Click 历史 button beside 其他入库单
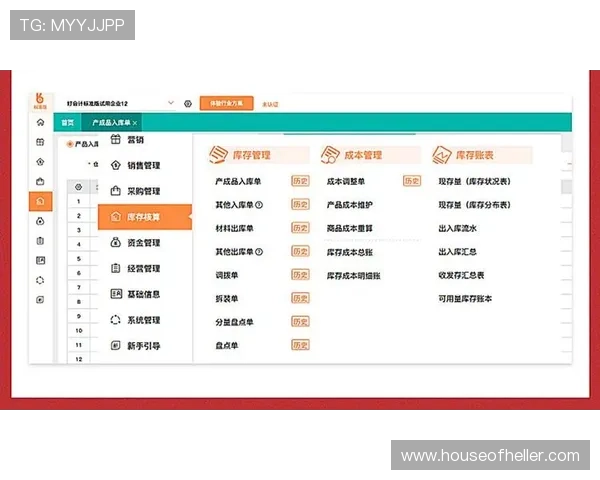This screenshot has width=600, height=480. pos(300,204)
